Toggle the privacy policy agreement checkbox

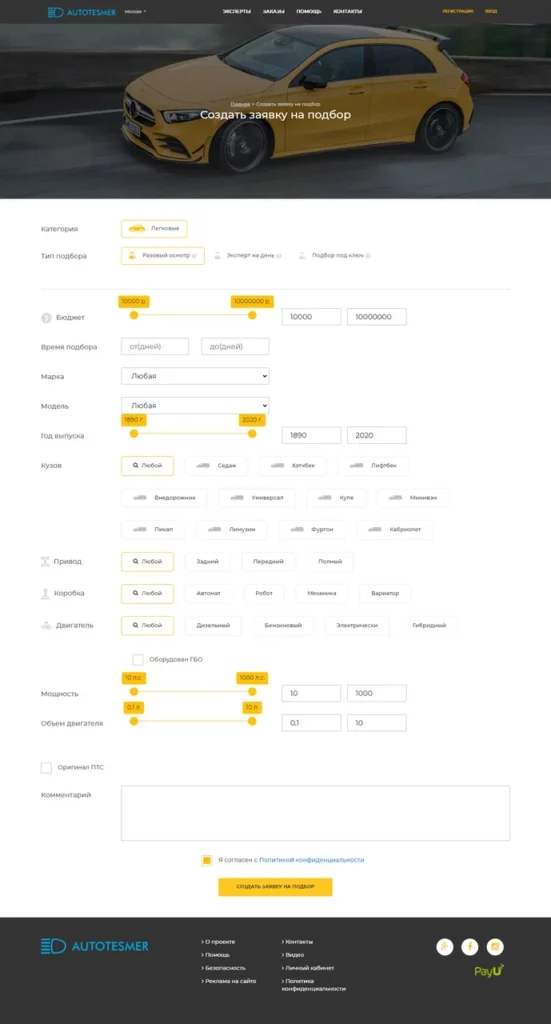(207, 860)
